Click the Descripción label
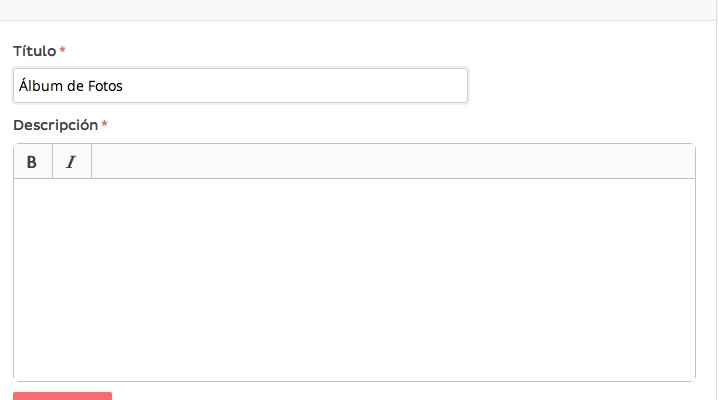 pos(55,125)
